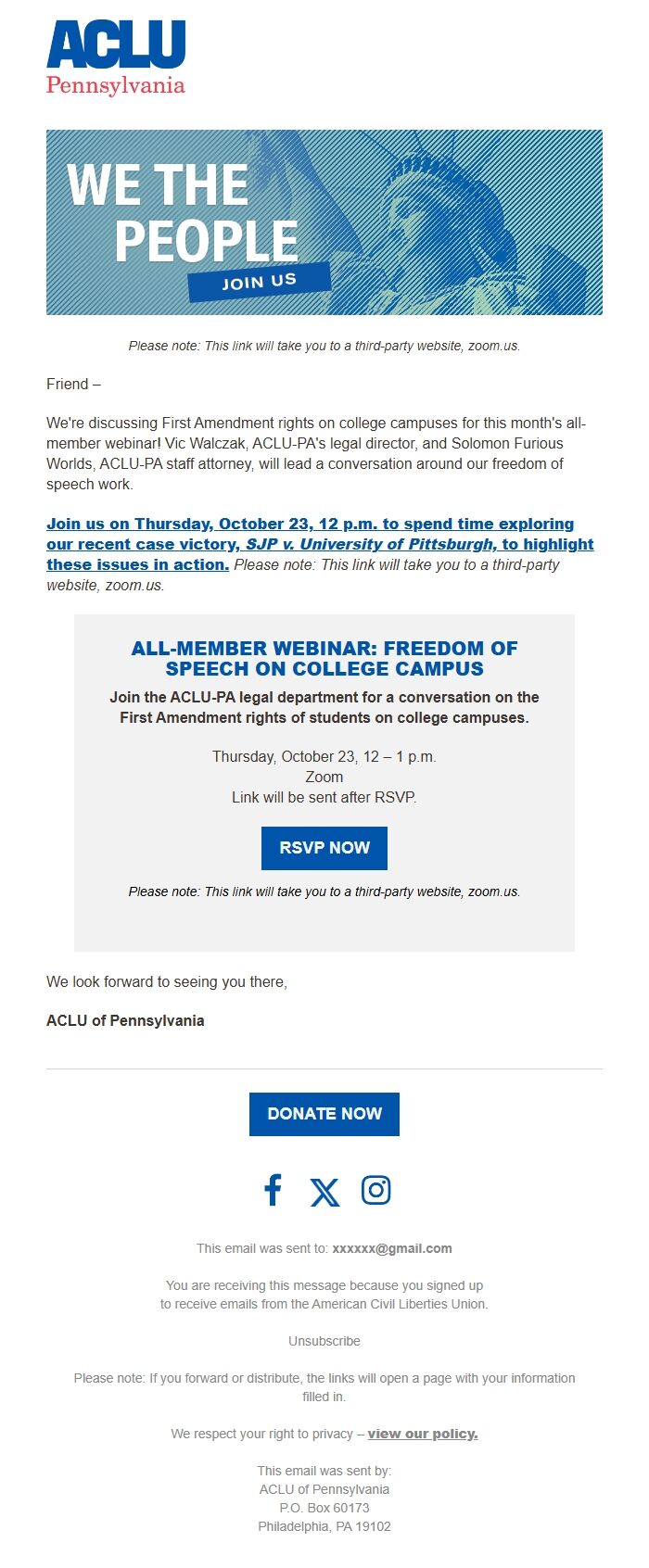
Task: Open the 'view our policy' link
Action: click(x=423, y=1434)
